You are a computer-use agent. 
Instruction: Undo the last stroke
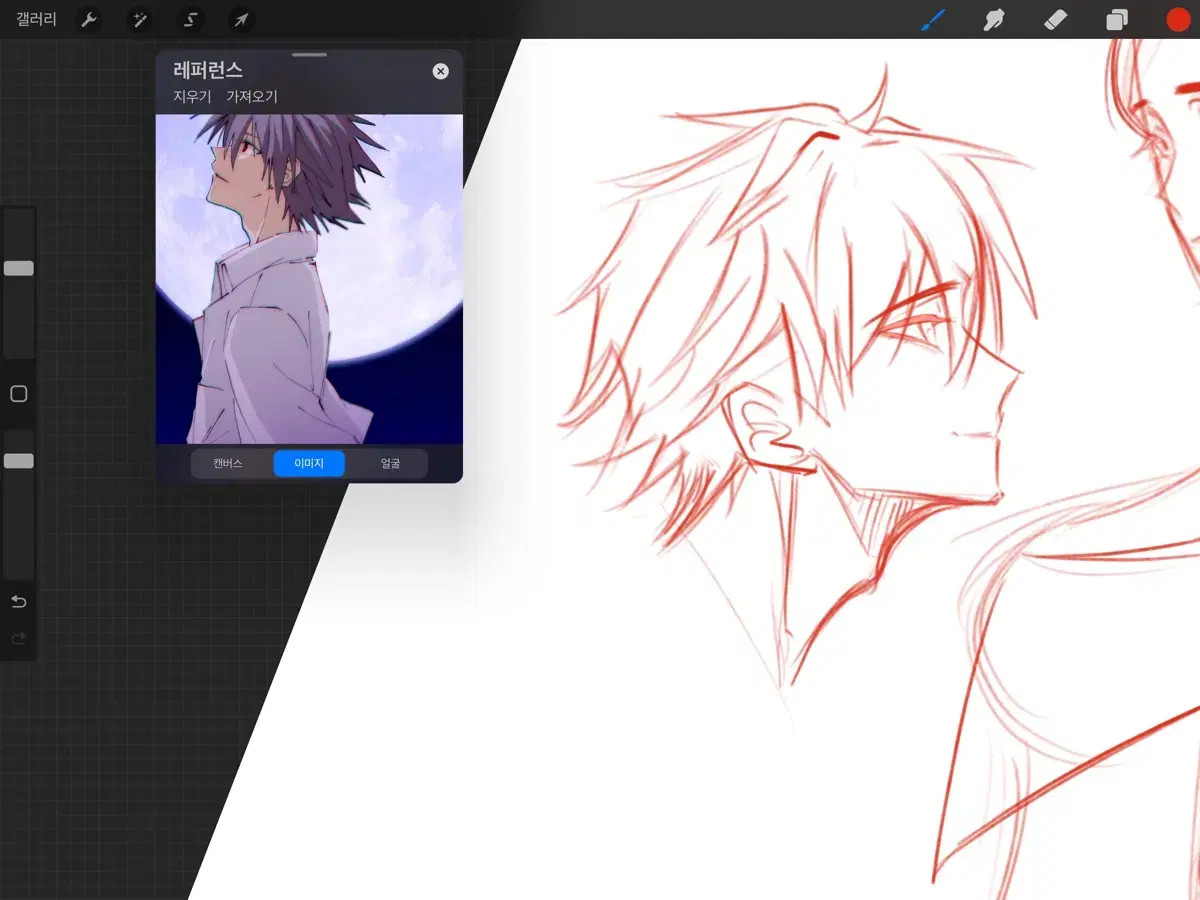[x=18, y=601]
